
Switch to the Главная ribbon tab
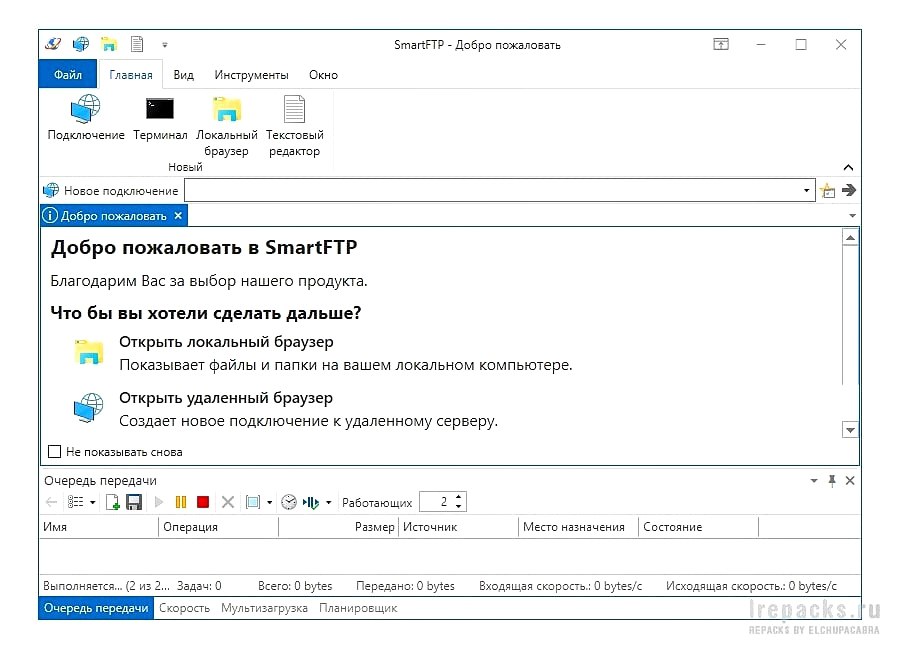pyautogui.click(x=131, y=75)
